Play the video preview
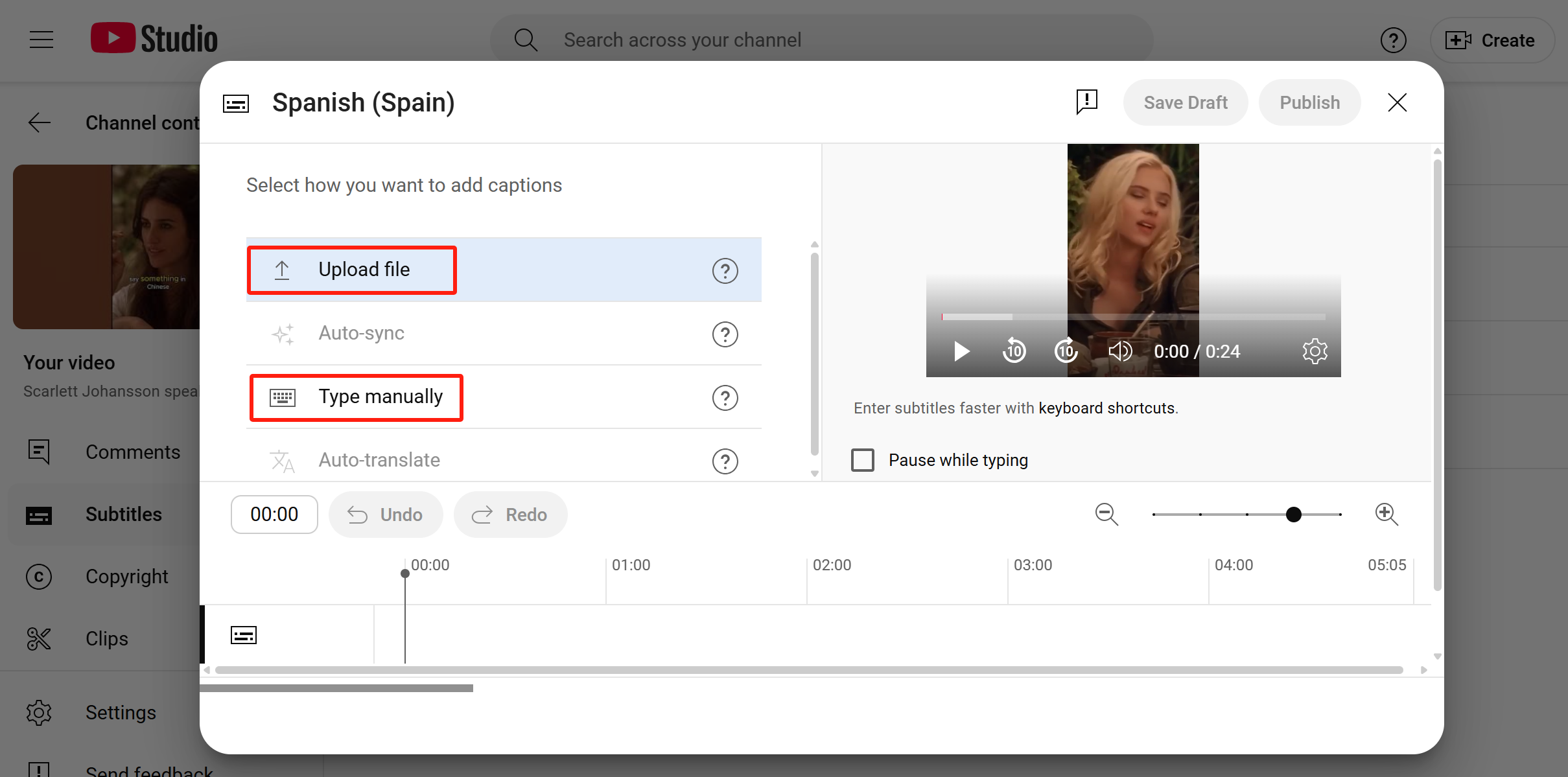Screen dimensions: 1568x777 click(962, 351)
